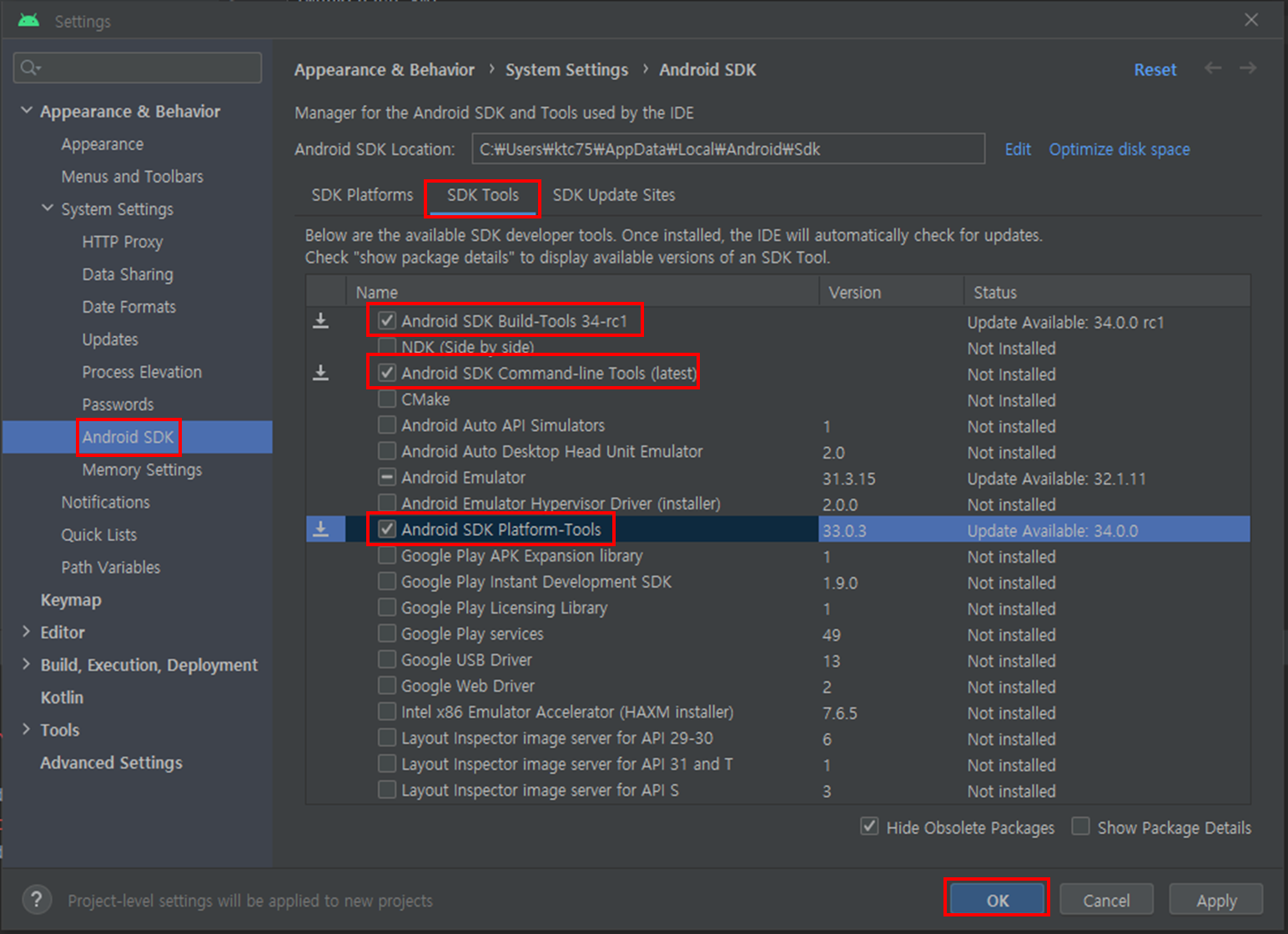Expand the Editor tree node
Viewport: 1288px width, 934px height.
click(26, 631)
